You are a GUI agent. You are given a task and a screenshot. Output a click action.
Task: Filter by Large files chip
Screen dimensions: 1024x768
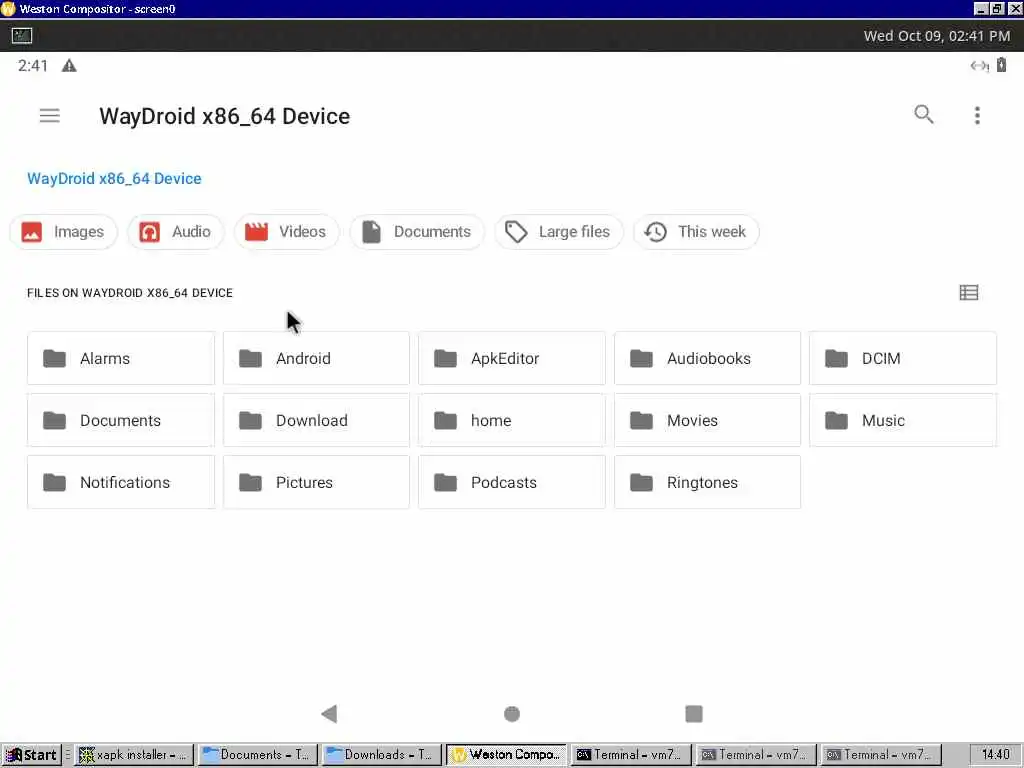[558, 232]
